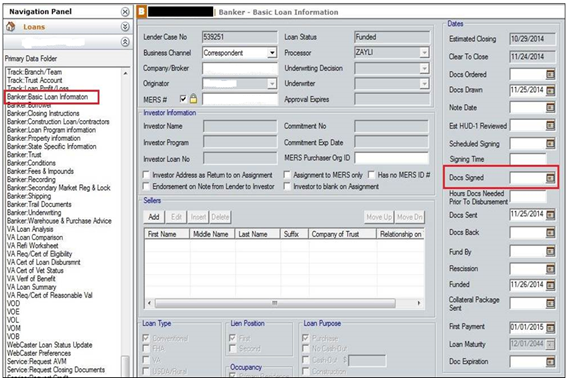
Task: Click the Insert seller button
Action: coord(199,217)
